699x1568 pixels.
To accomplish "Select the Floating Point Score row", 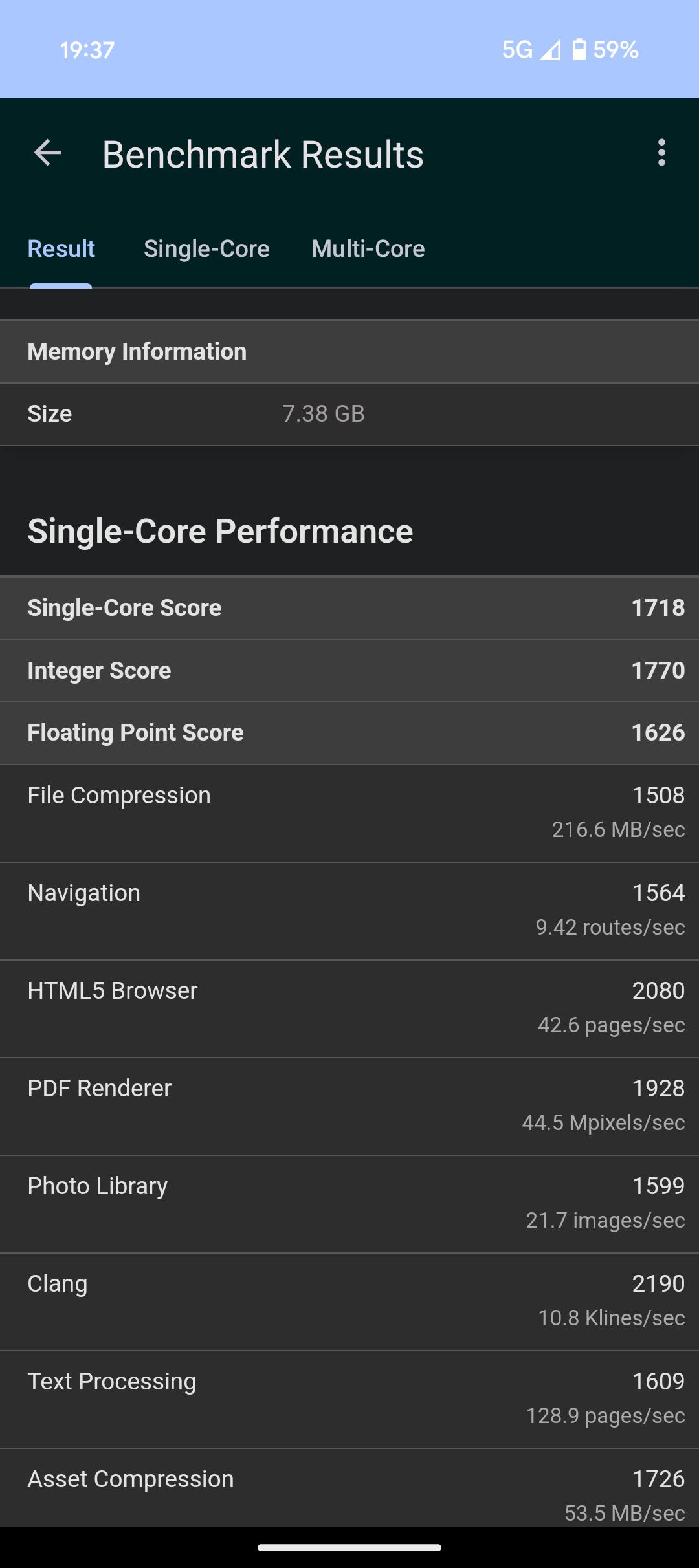I will point(349,733).
